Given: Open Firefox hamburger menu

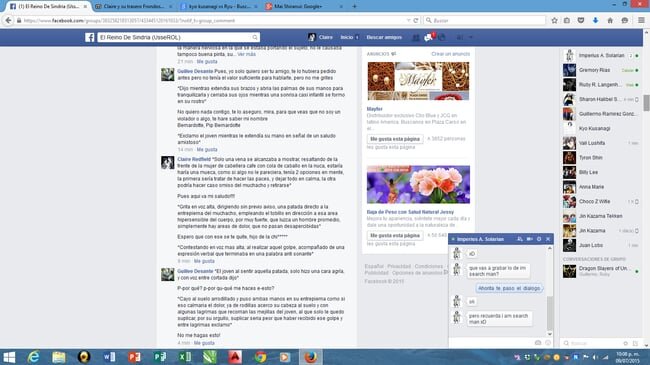Looking at the screenshot, I should click(x=641, y=20).
